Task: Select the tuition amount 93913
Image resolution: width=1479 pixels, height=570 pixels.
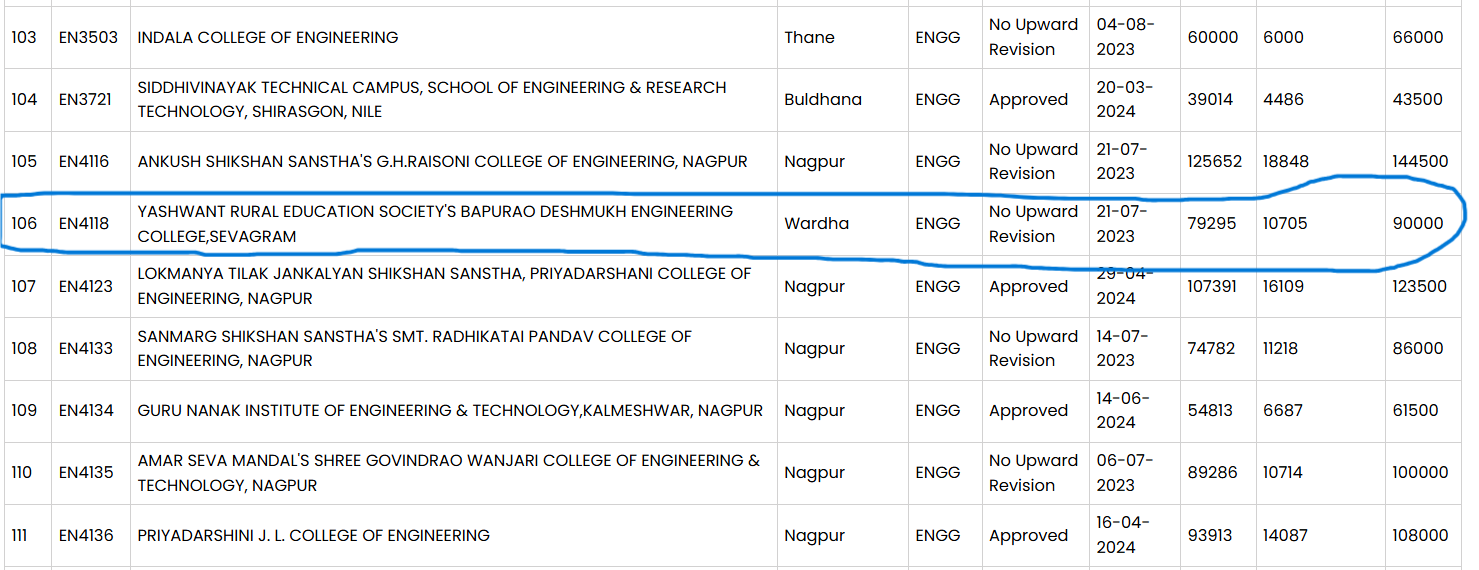Action: [x=1211, y=536]
